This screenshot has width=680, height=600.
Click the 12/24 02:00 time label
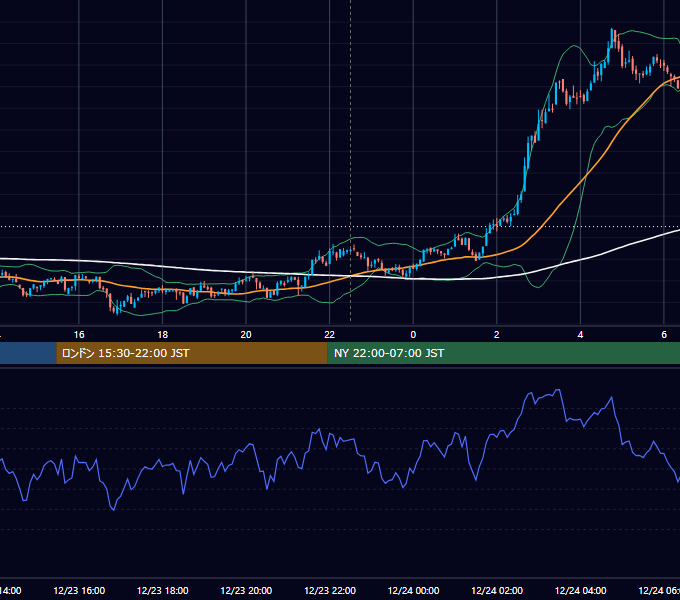pyautogui.click(x=497, y=590)
